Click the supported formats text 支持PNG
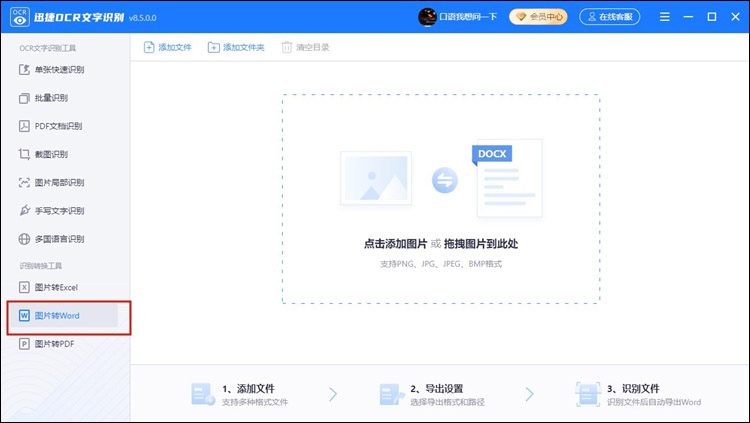This screenshot has height=423, width=750. (441, 264)
